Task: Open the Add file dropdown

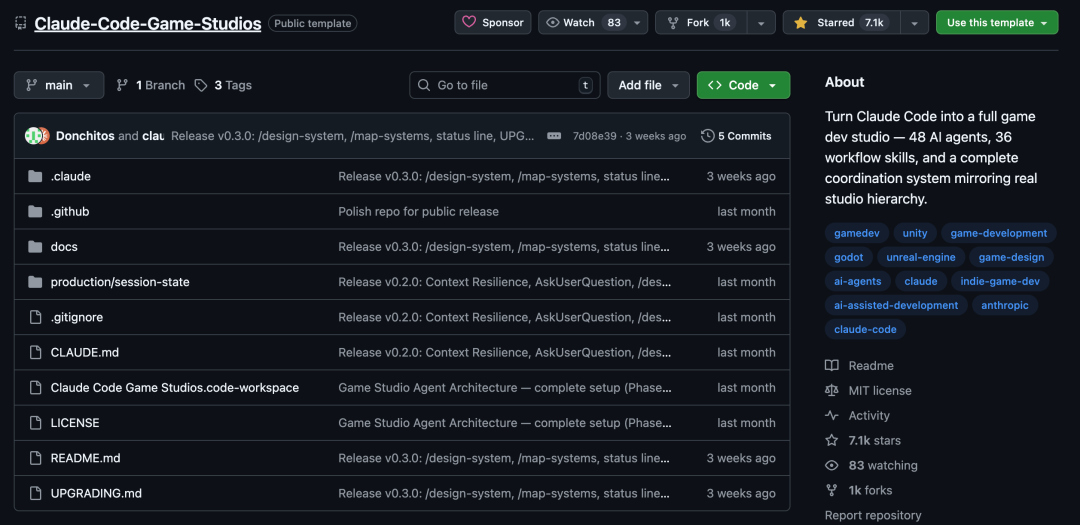Action: click(x=649, y=85)
